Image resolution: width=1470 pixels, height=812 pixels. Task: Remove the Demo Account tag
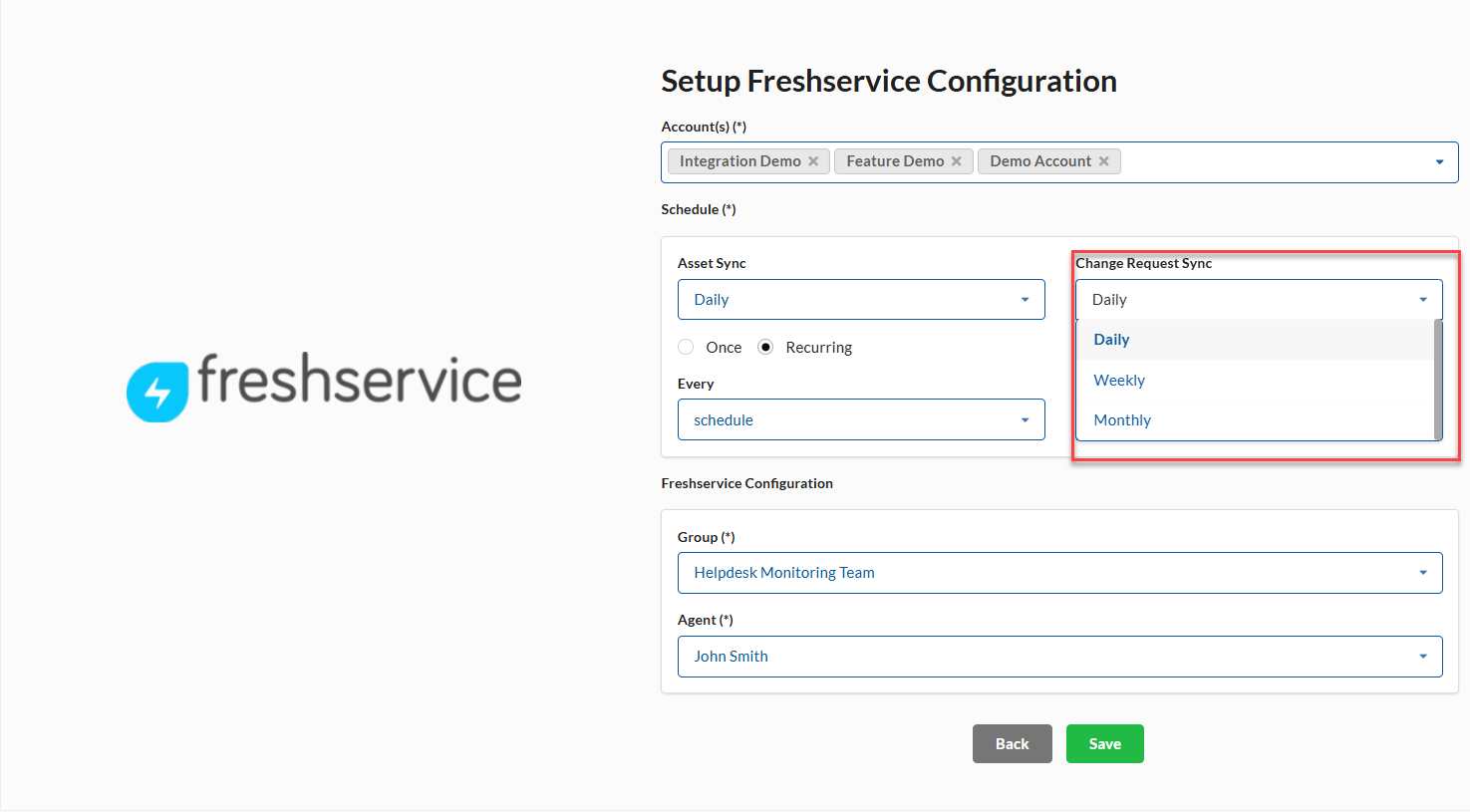point(1103,161)
